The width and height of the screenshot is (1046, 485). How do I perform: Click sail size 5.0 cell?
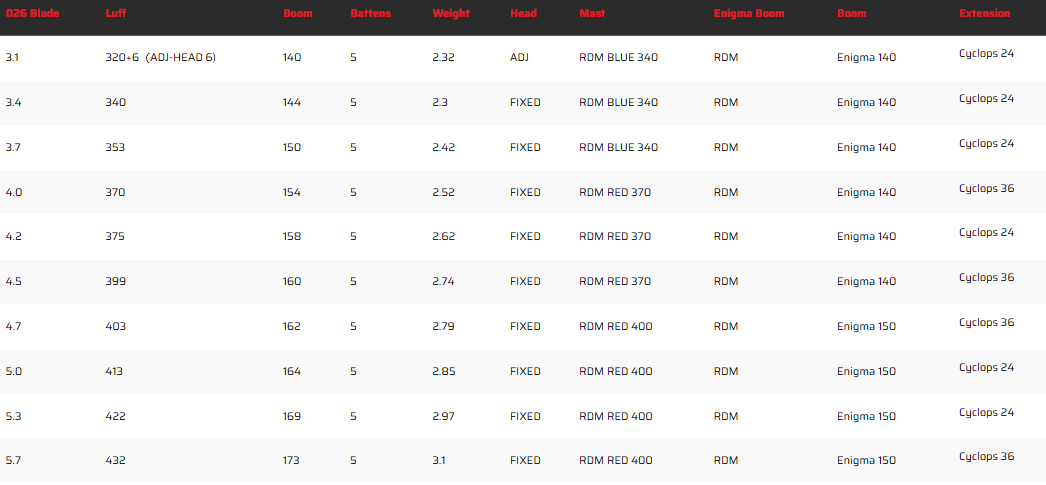coord(13,372)
